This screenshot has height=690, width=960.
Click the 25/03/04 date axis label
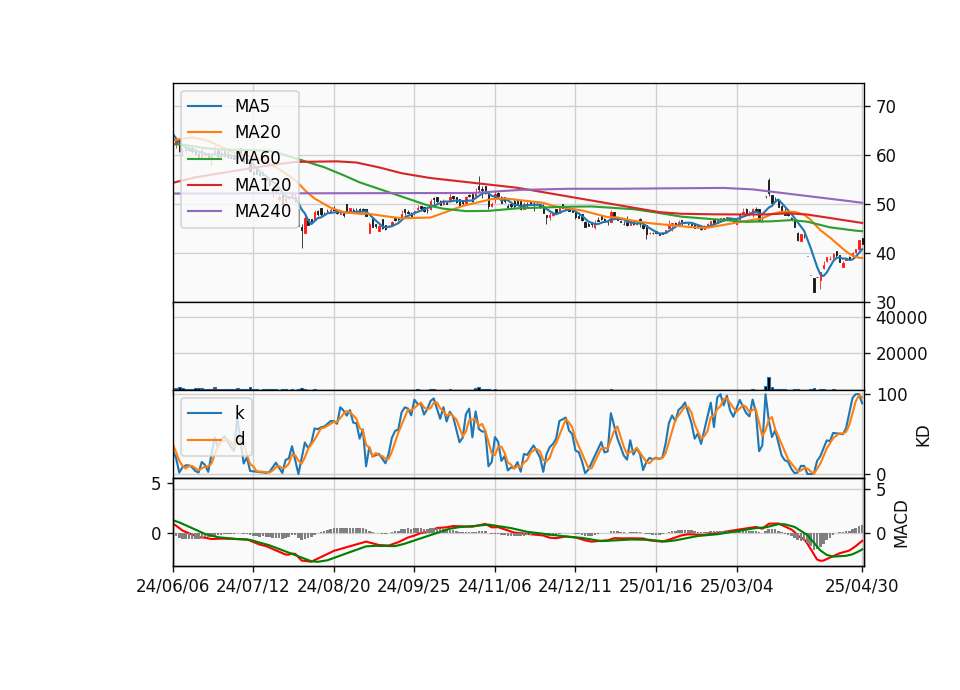coord(737,586)
